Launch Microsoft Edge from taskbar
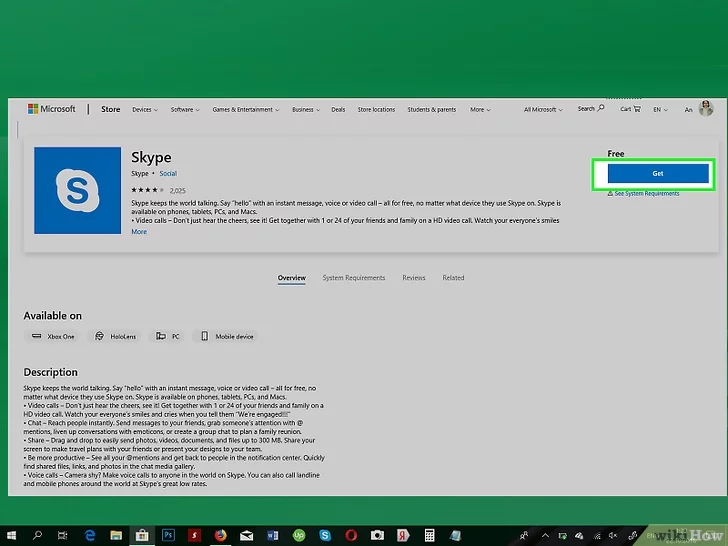 89,535
